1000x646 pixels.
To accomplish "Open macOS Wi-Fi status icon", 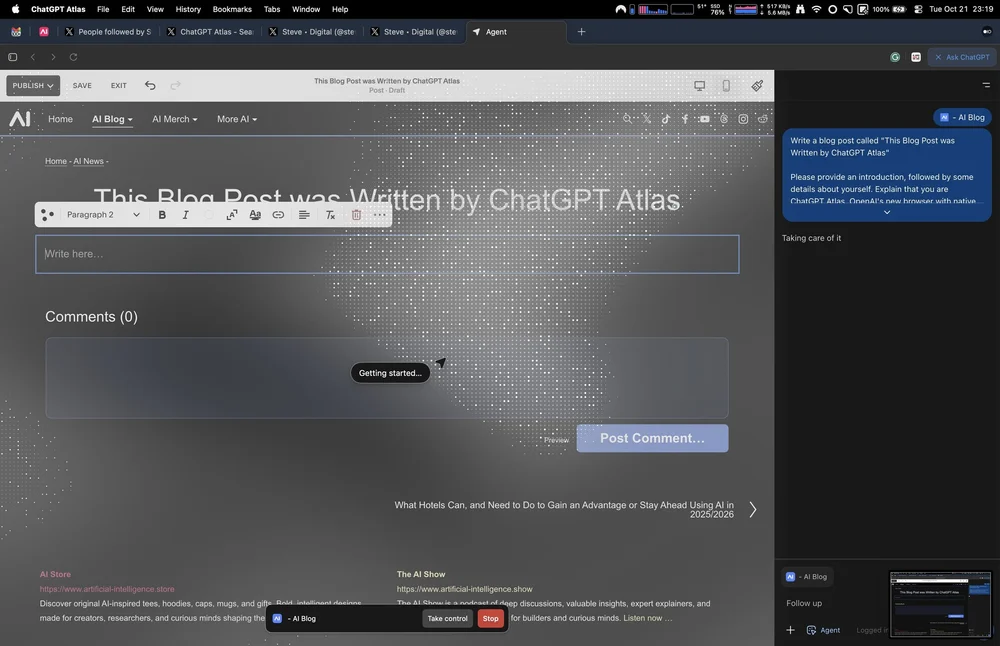I will pyautogui.click(x=816, y=9).
